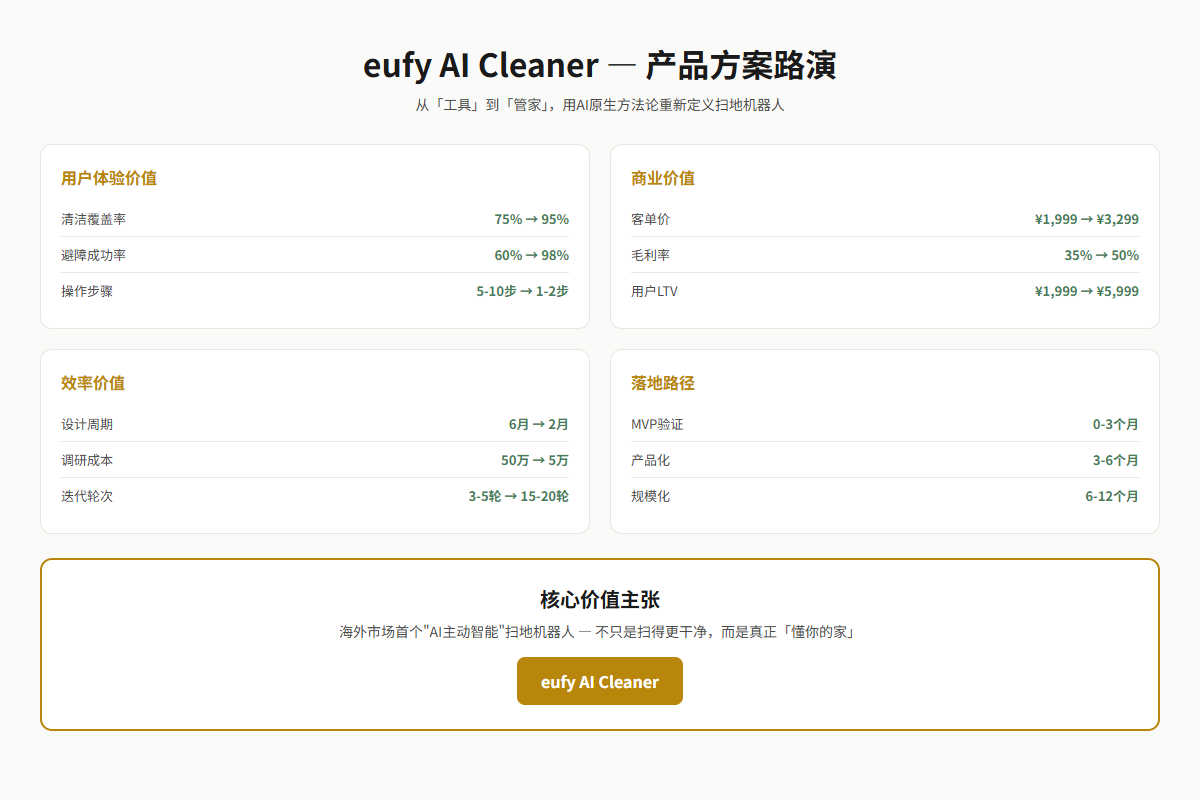Select the 75% → 95% value
Screen dimensions: 1200x800
click(x=532, y=219)
